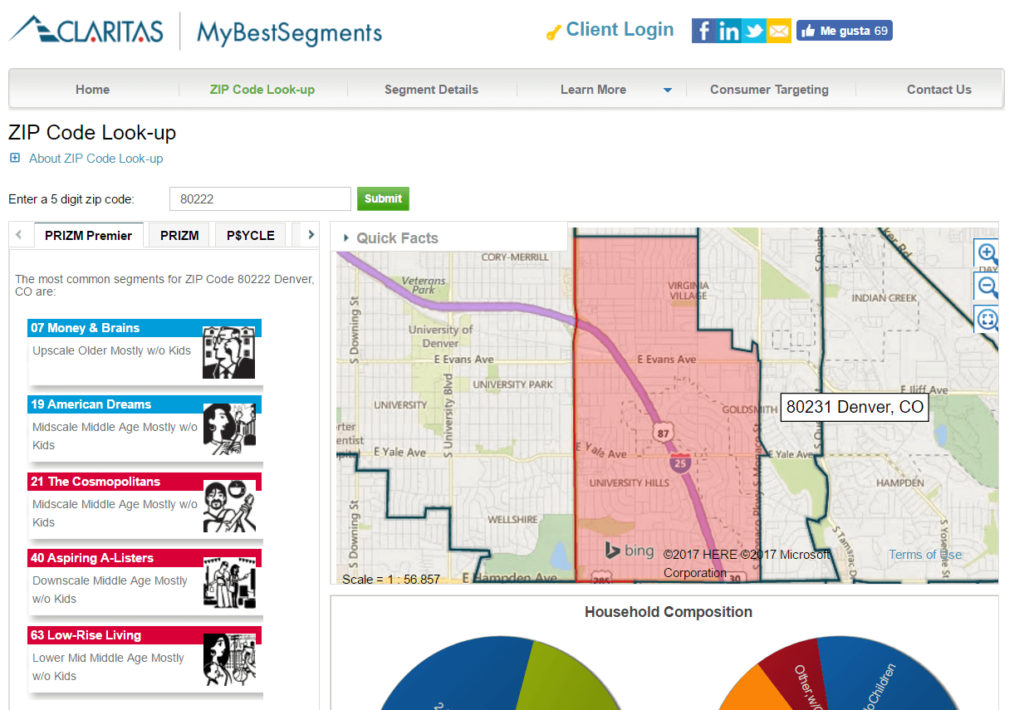The image size is (1024, 710).
Task: Click the green Submit button
Action: pyautogui.click(x=383, y=199)
